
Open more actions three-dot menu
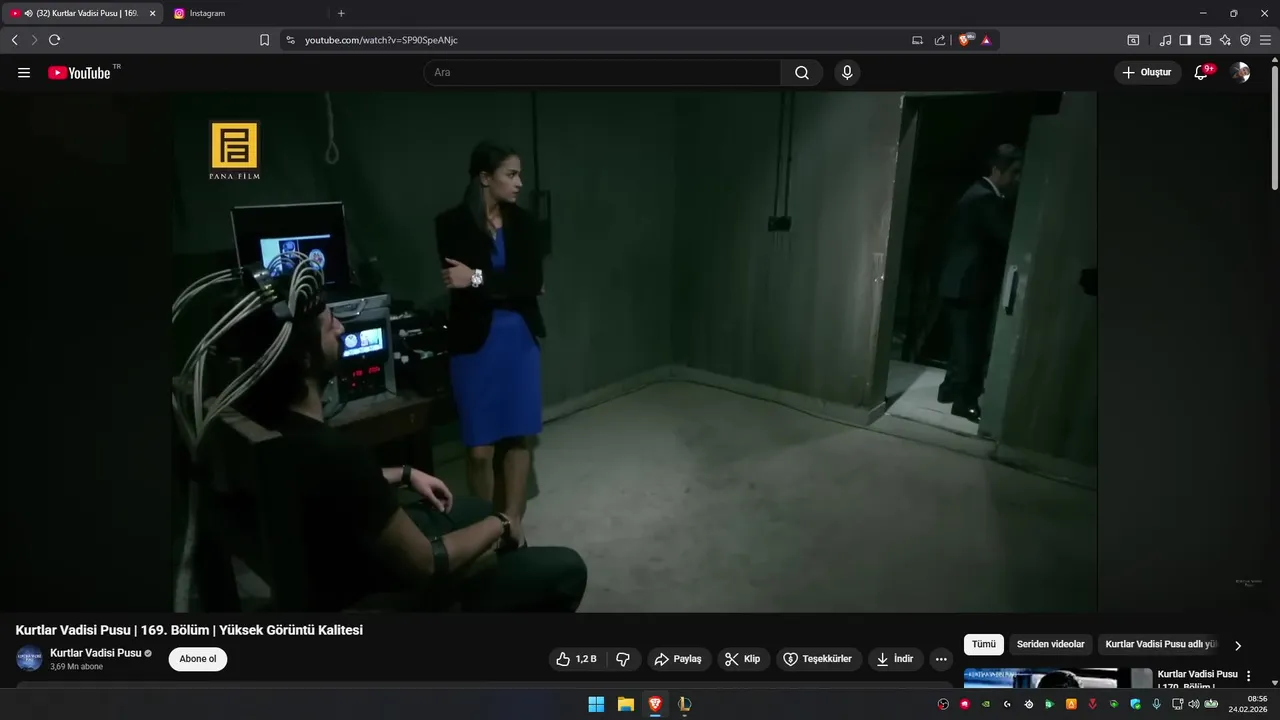[x=941, y=659]
